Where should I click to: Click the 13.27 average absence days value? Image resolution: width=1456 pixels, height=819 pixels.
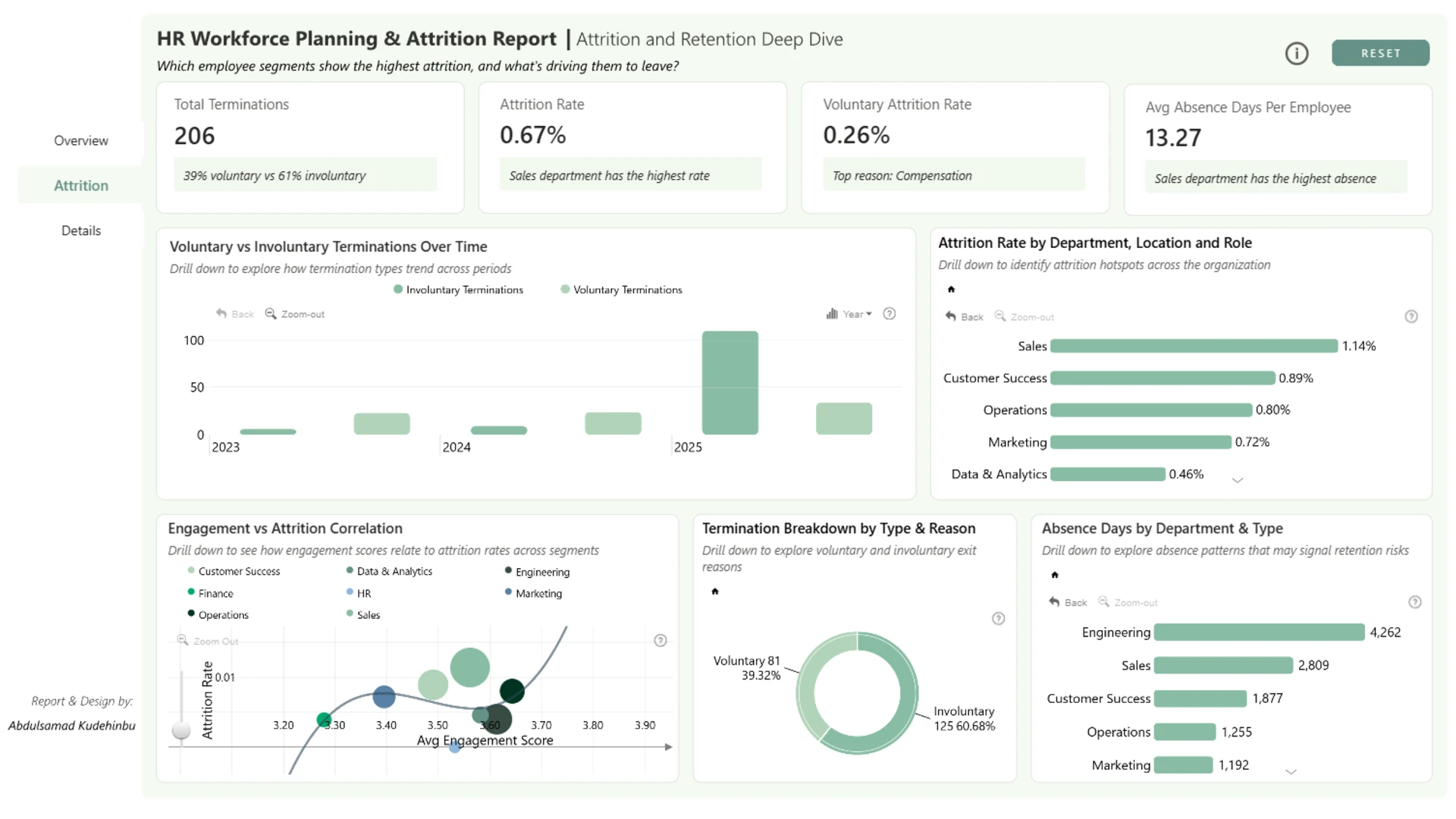point(1173,138)
